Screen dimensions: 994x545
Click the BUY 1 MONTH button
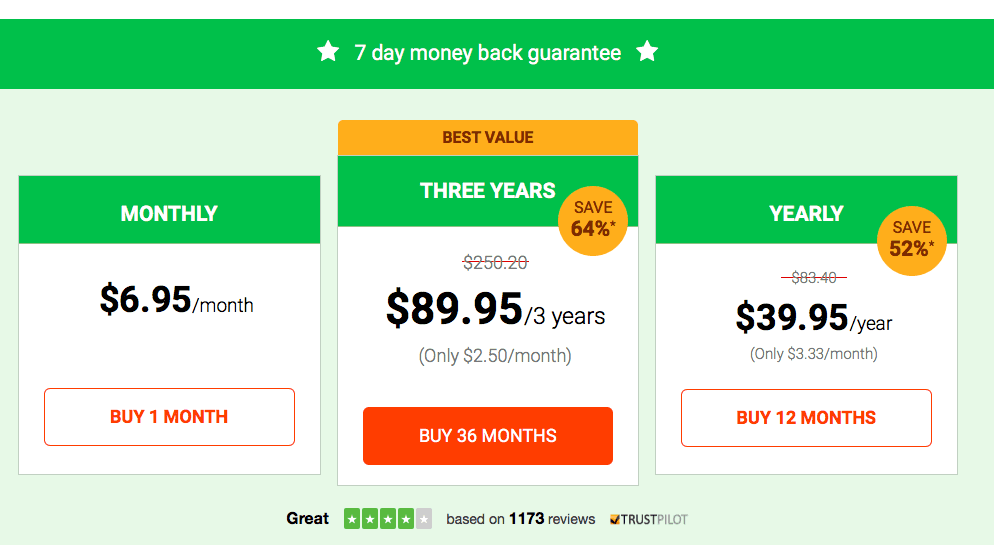coord(169,417)
